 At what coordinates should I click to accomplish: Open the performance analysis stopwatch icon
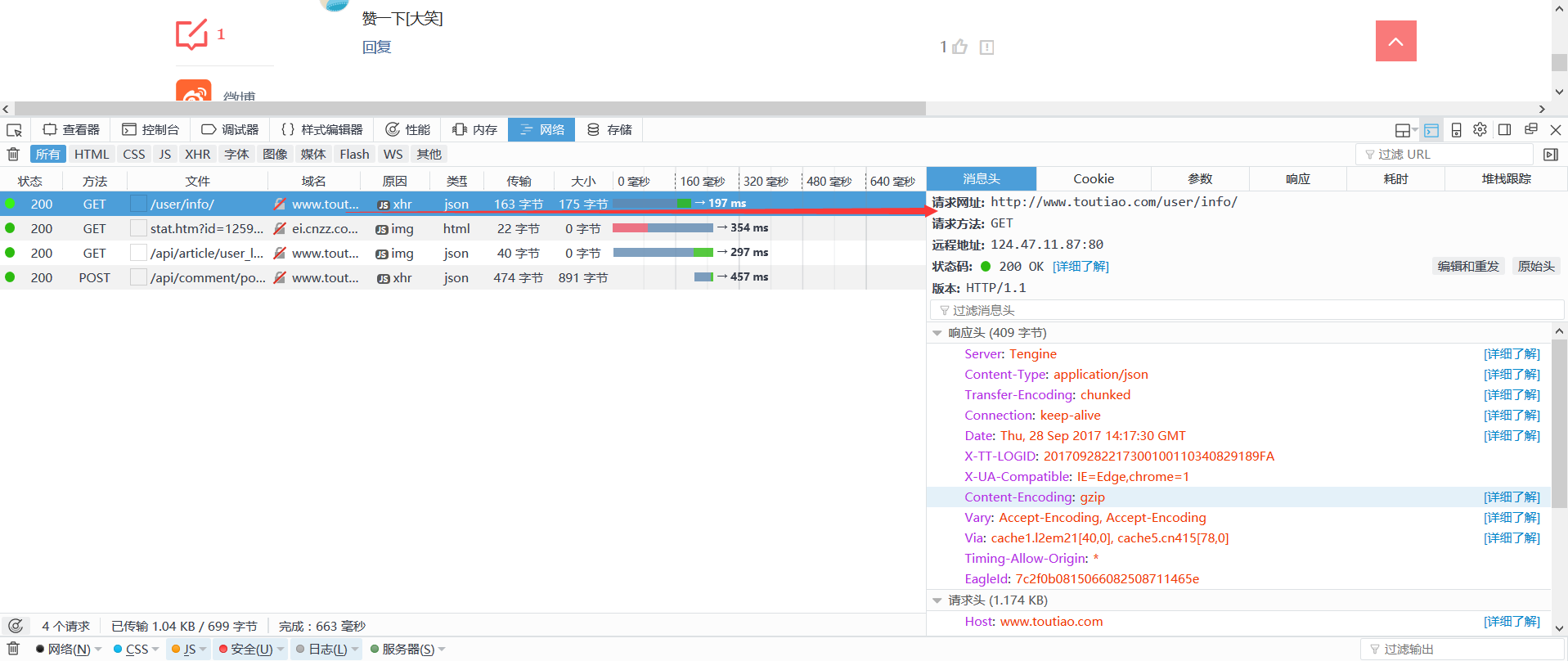pos(16,626)
